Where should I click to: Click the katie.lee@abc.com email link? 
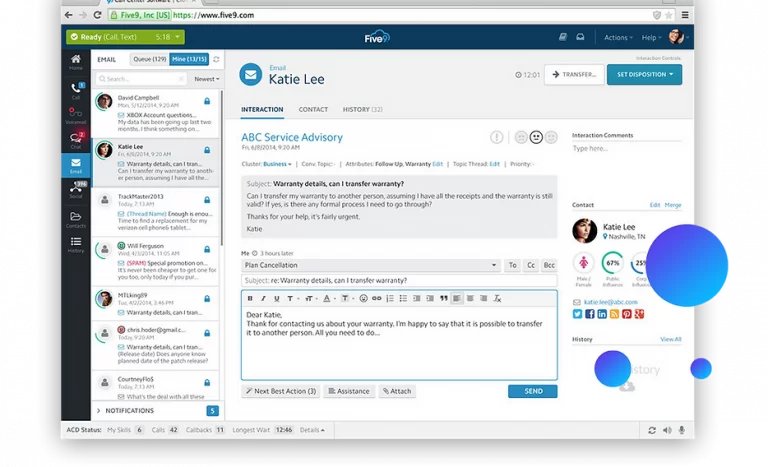tap(611, 302)
